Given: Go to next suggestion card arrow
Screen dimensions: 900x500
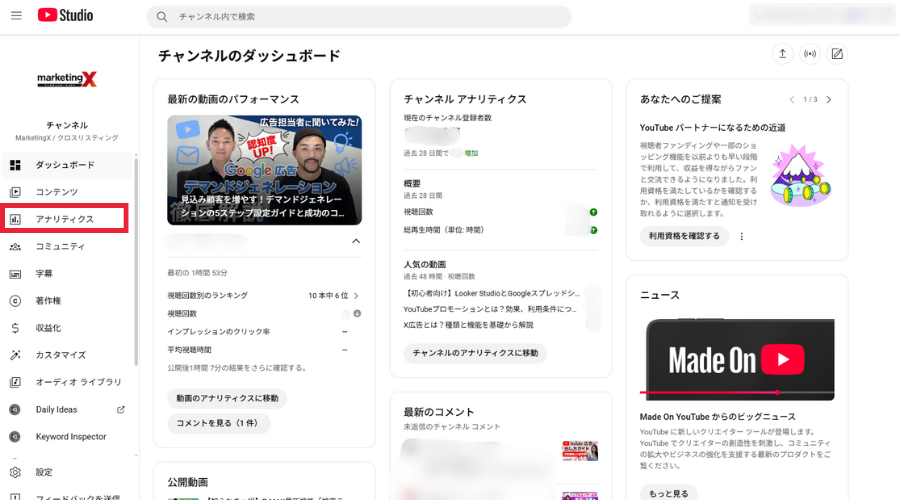Looking at the screenshot, I should click(x=828, y=100).
